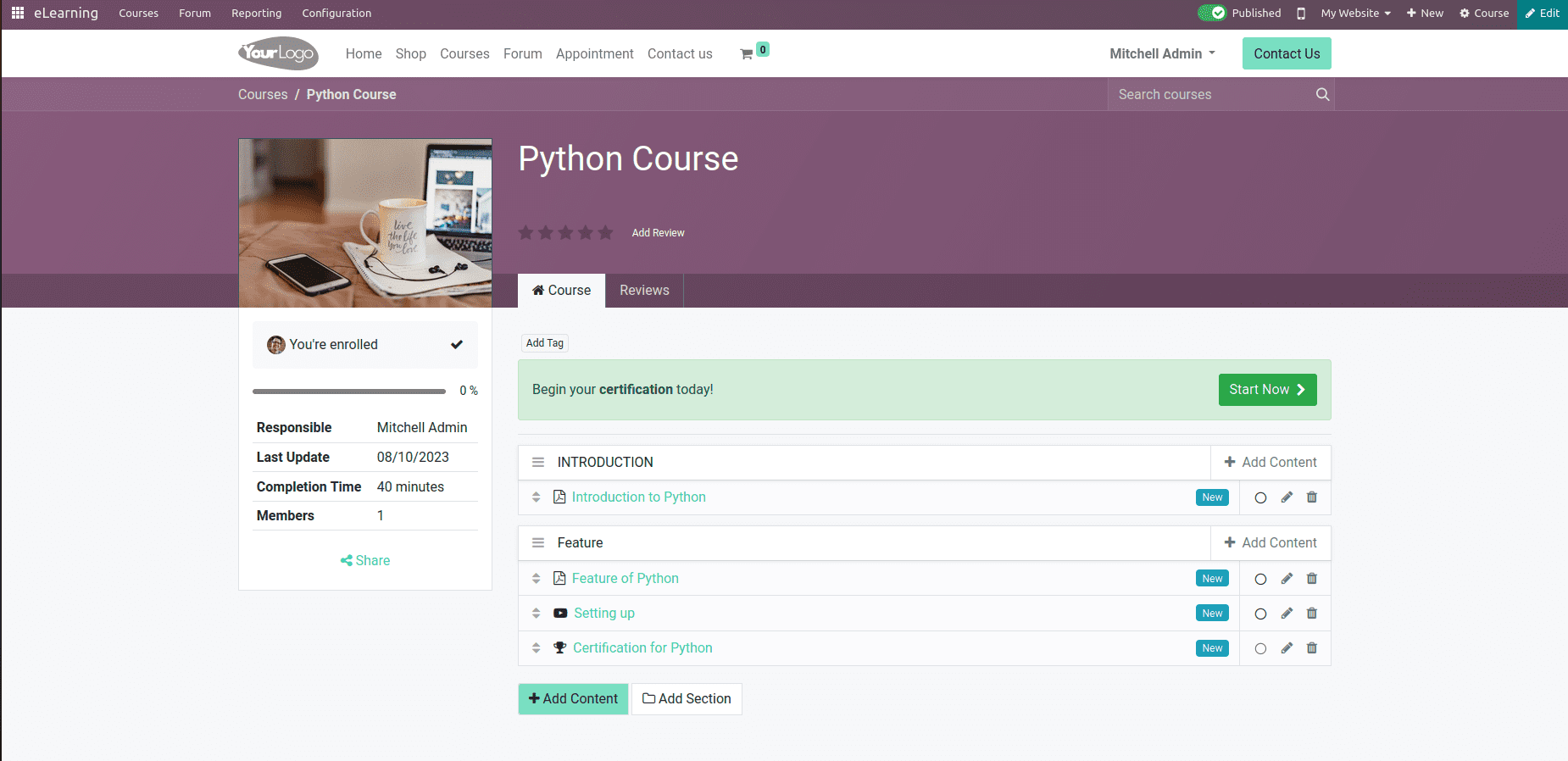Click the Add Tag button
This screenshot has height=761, width=1568.
(x=544, y=343)
